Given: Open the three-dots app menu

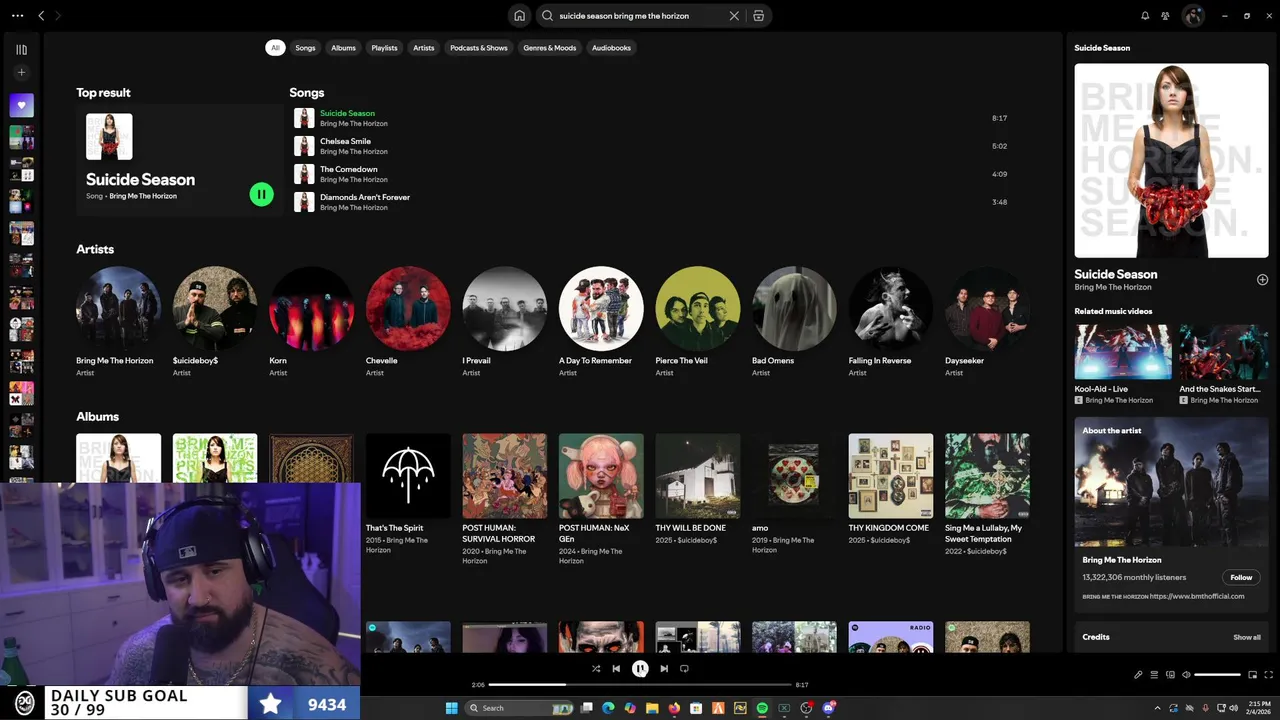Looking at the screenshot, I should [17, 16].
